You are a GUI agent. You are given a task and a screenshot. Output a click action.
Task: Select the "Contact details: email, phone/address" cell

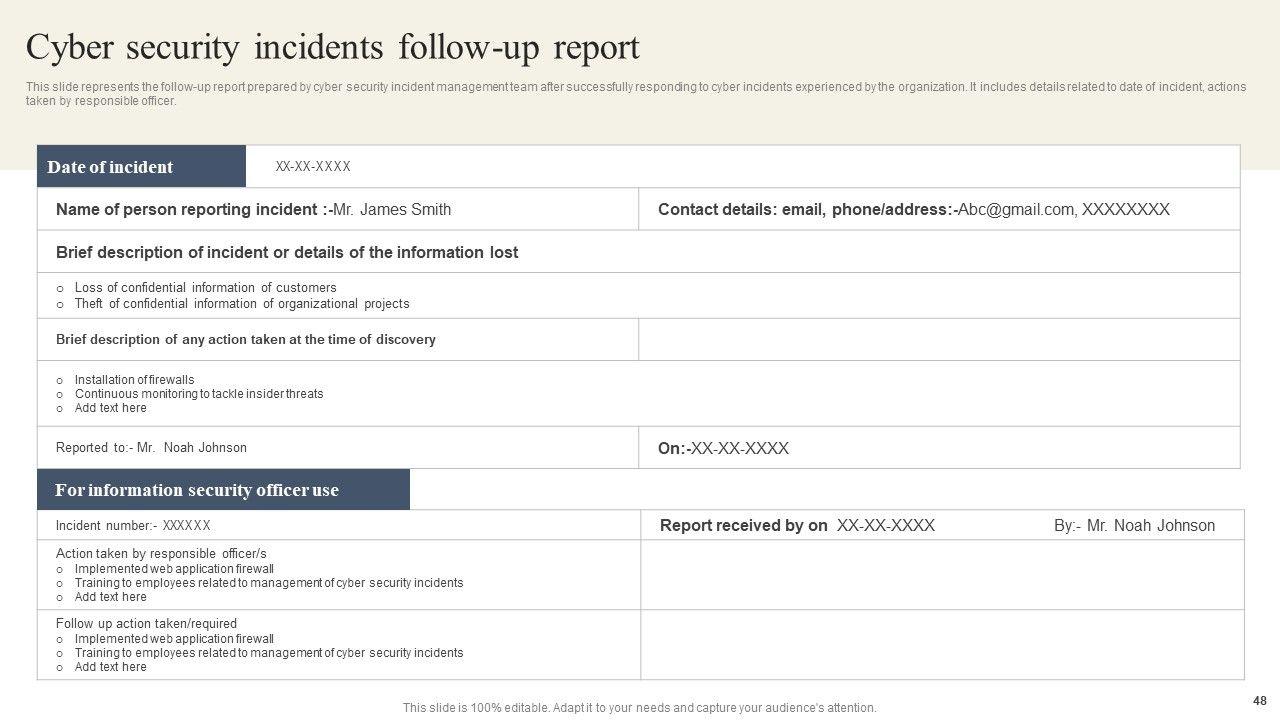[x=913, y=210]
